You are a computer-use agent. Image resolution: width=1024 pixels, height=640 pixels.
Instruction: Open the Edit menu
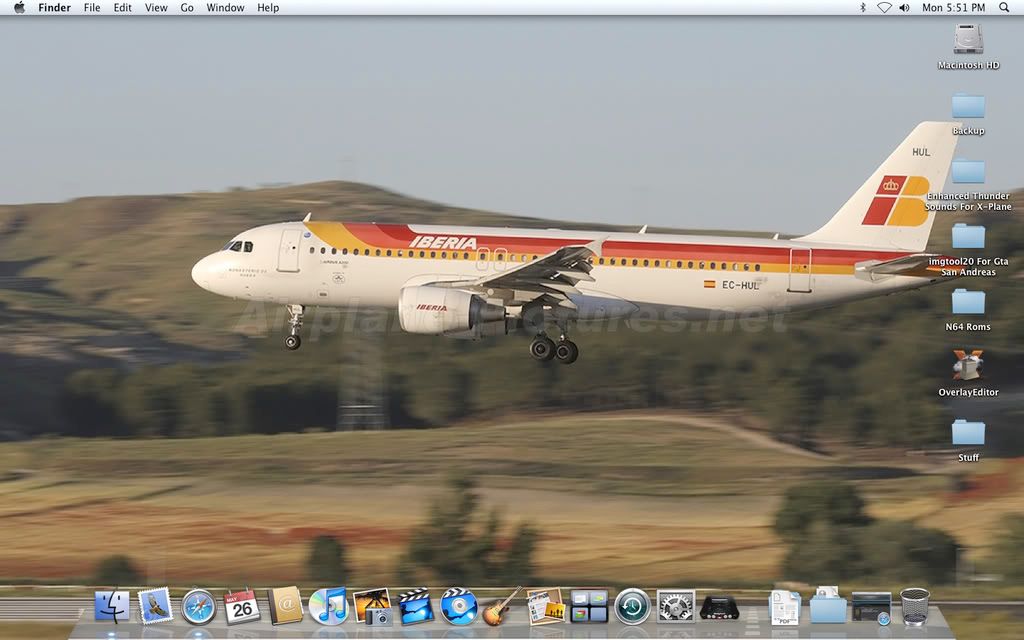[x=123, y=7]
